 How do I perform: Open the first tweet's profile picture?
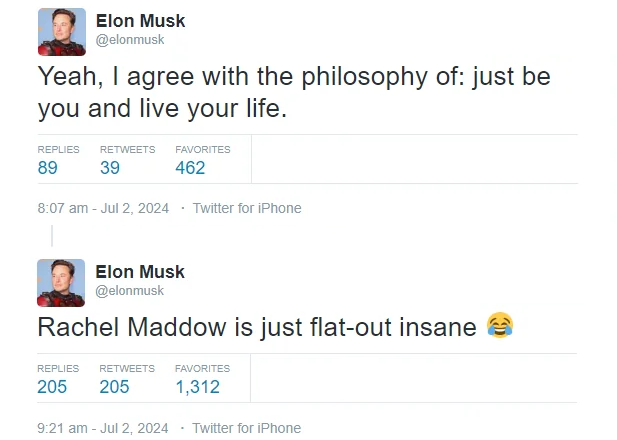coord(62,32)
